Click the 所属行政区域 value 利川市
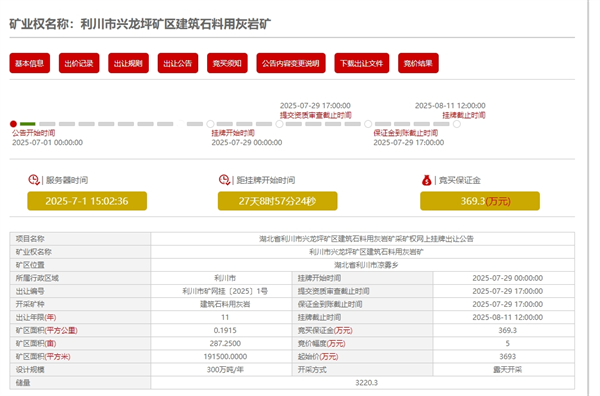This screenshot has height=396, width=600. [x=225, y=278]
